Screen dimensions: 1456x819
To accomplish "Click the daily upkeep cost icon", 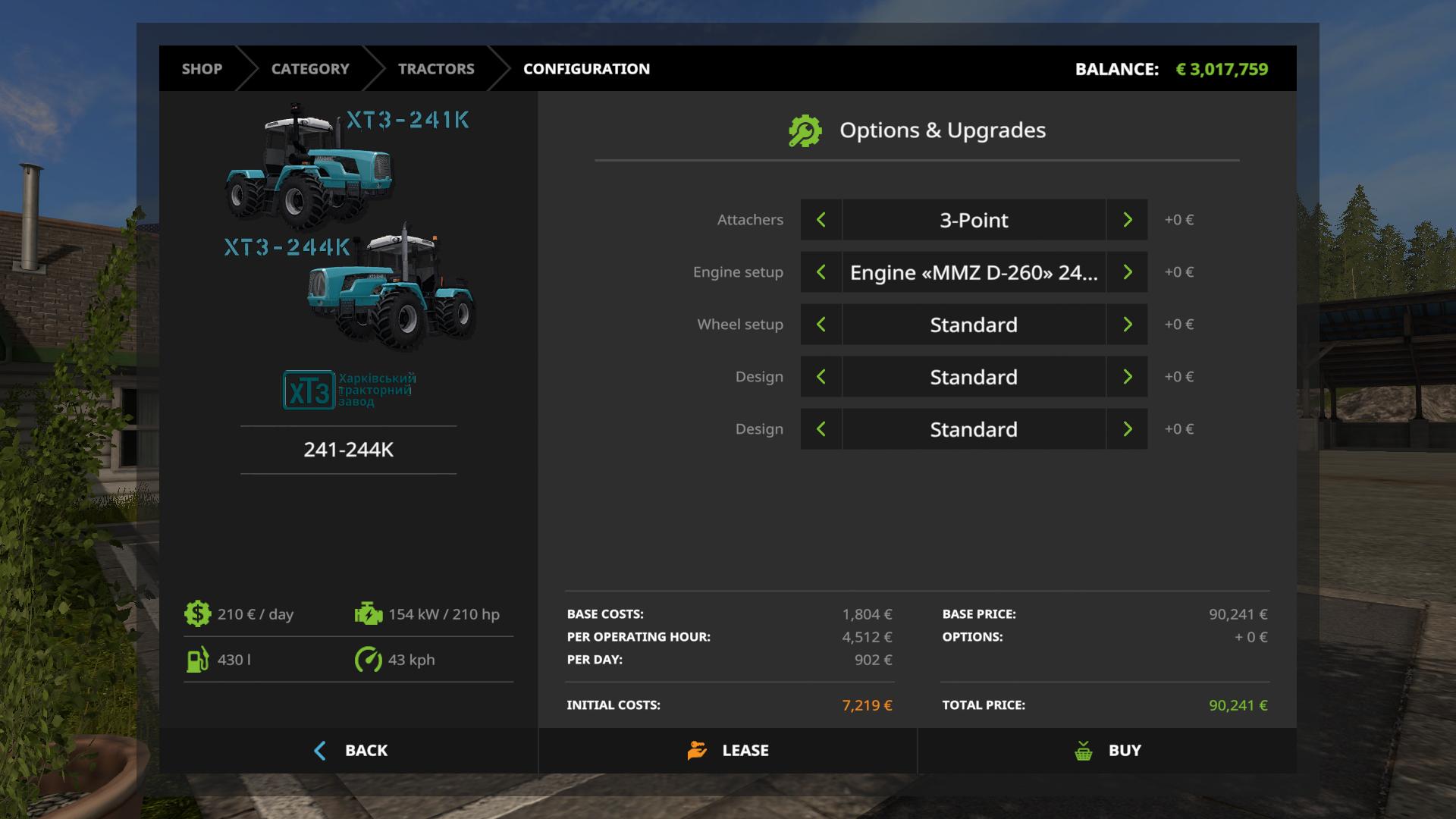I will click(x=197, y=614).
